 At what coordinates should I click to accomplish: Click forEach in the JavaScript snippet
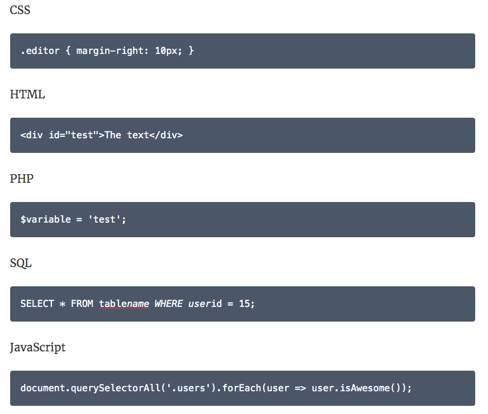242,388
